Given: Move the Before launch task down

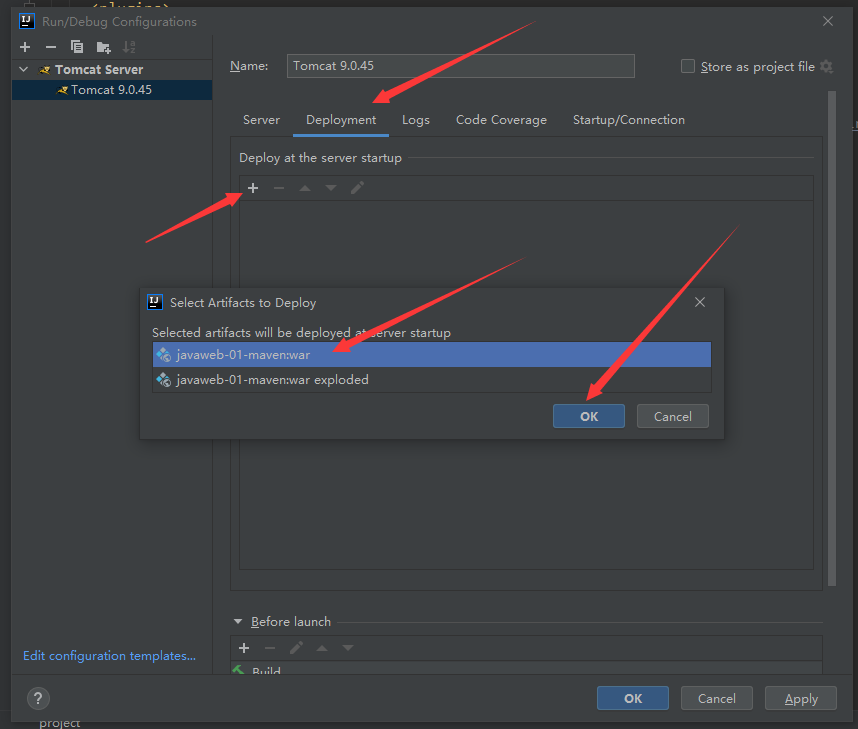Looking at the screenshot, I should (348, 649).
